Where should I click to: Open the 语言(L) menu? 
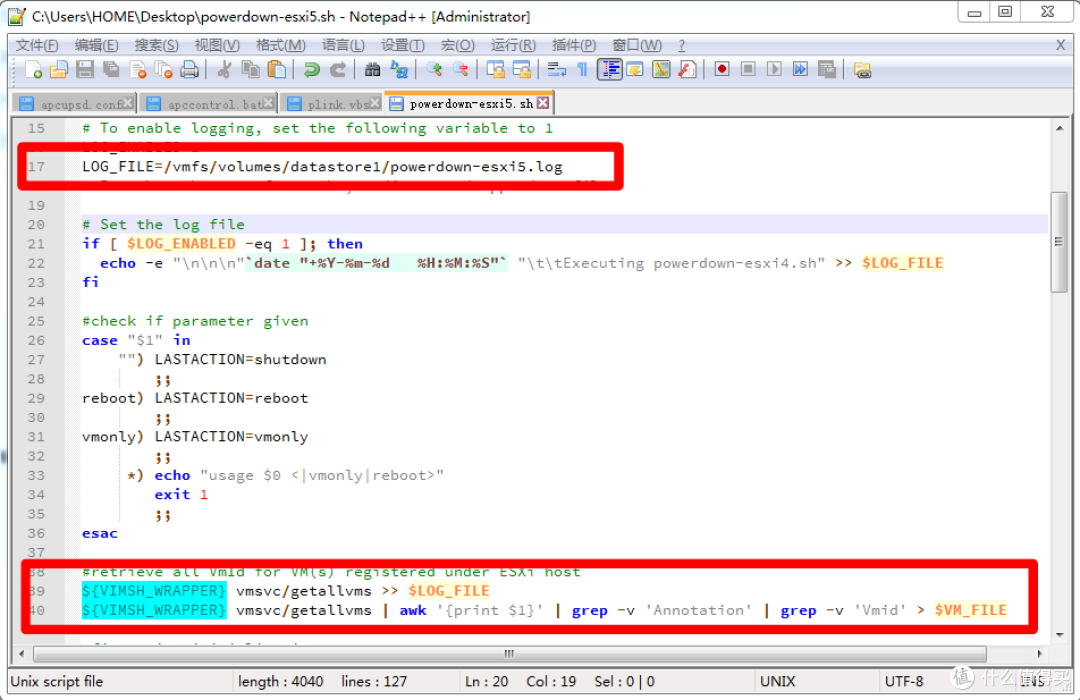343,45
